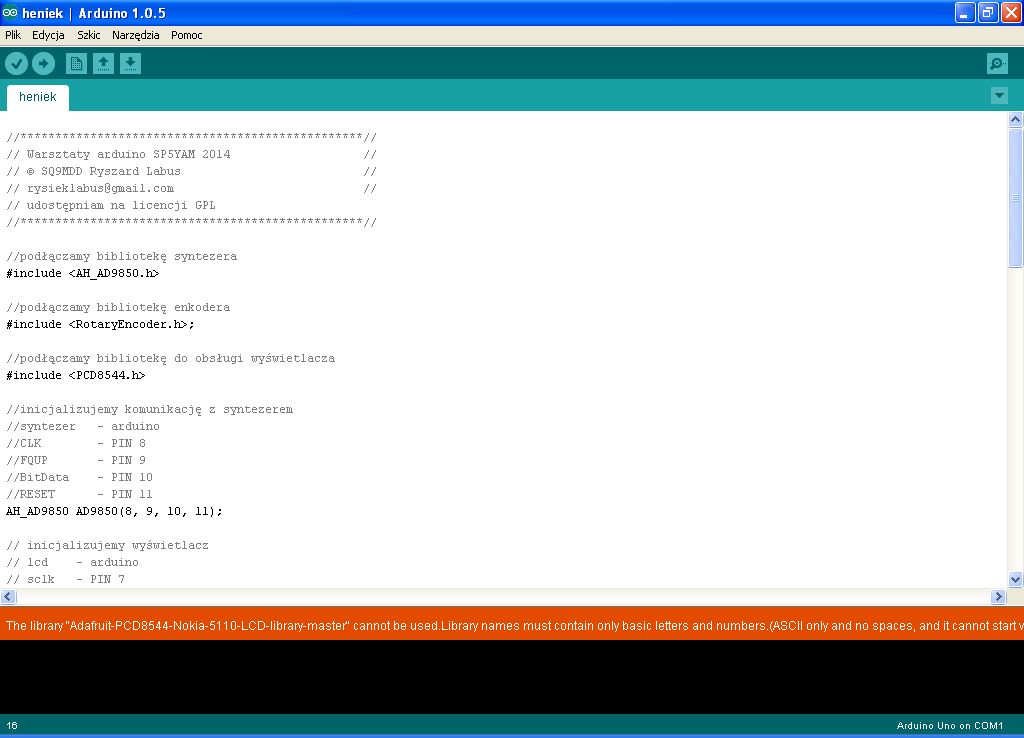Click the Arduino logo in title bar
The width and height of the screenshot is (1024, 738).
10,13
